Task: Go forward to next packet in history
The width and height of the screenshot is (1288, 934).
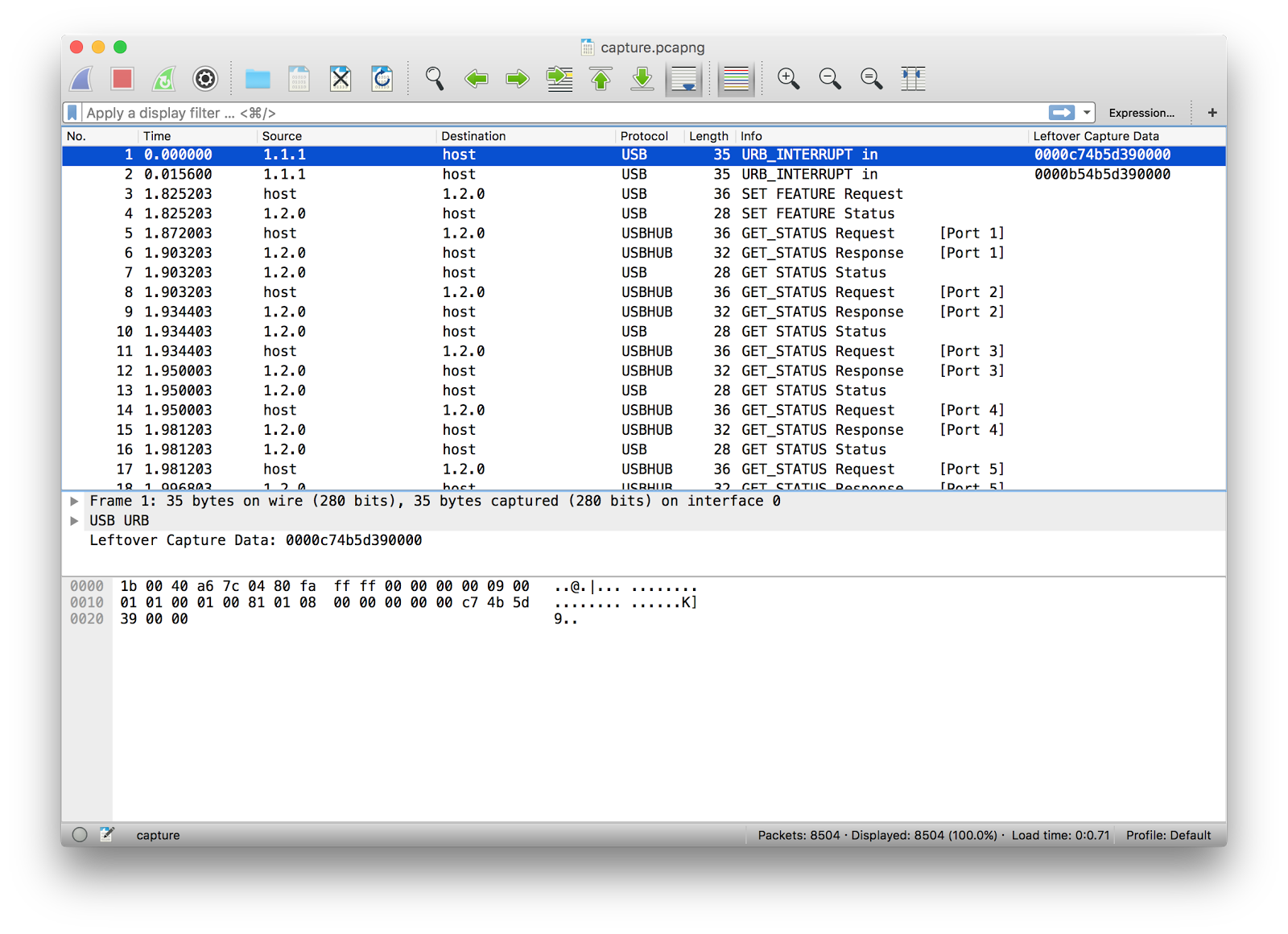Action: click(518, 79)
